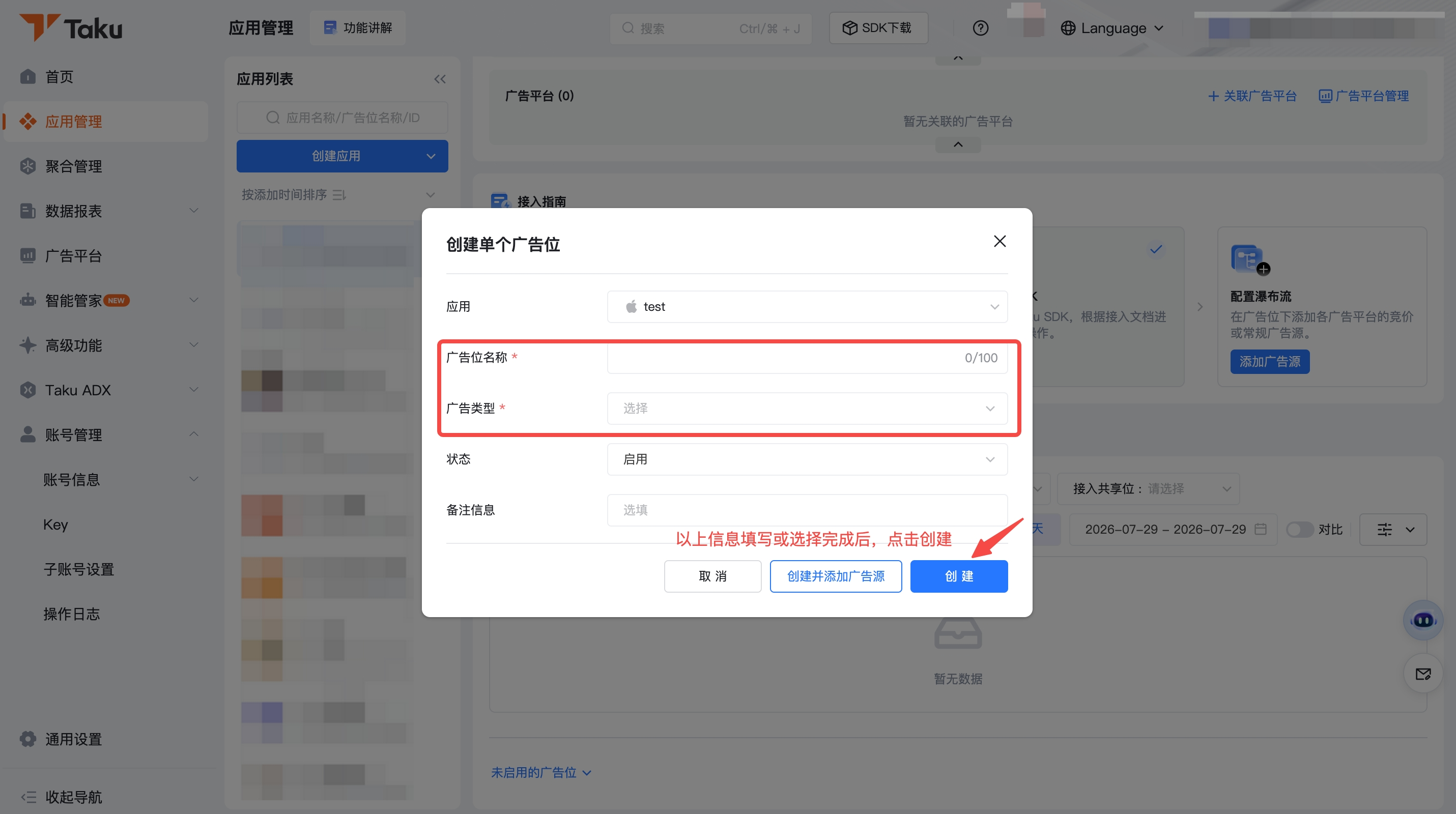
Task: Open the 广告类型 选择 dropdown
Action: point(807,409)
